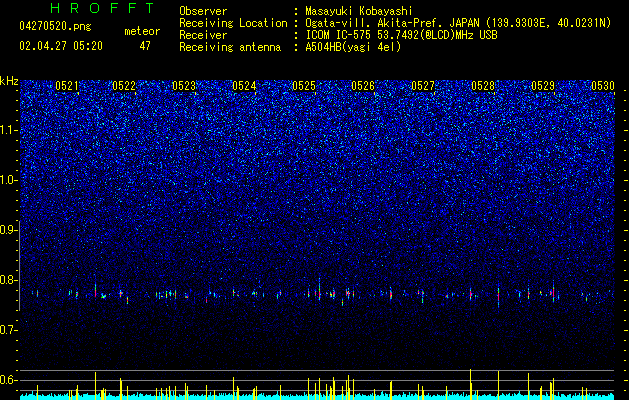Click the 0521 time marker
The height and width of the screenshot is (400, 629).
(67, 86)
